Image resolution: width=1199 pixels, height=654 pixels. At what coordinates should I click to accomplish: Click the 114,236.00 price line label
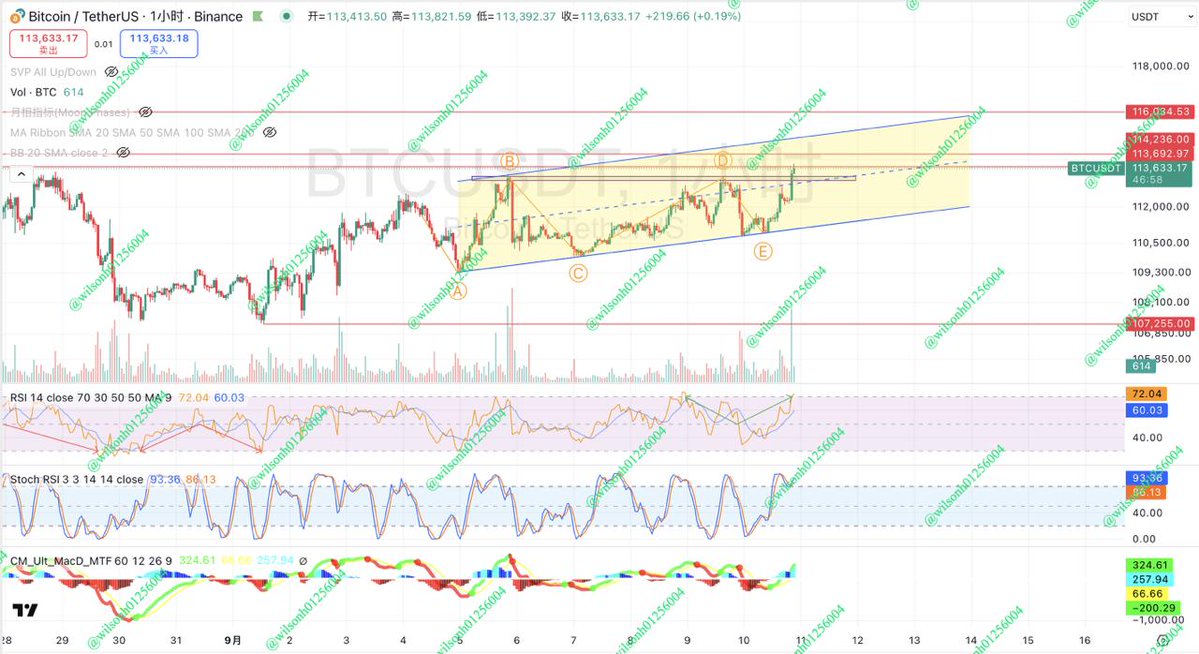pos(1160,139)
